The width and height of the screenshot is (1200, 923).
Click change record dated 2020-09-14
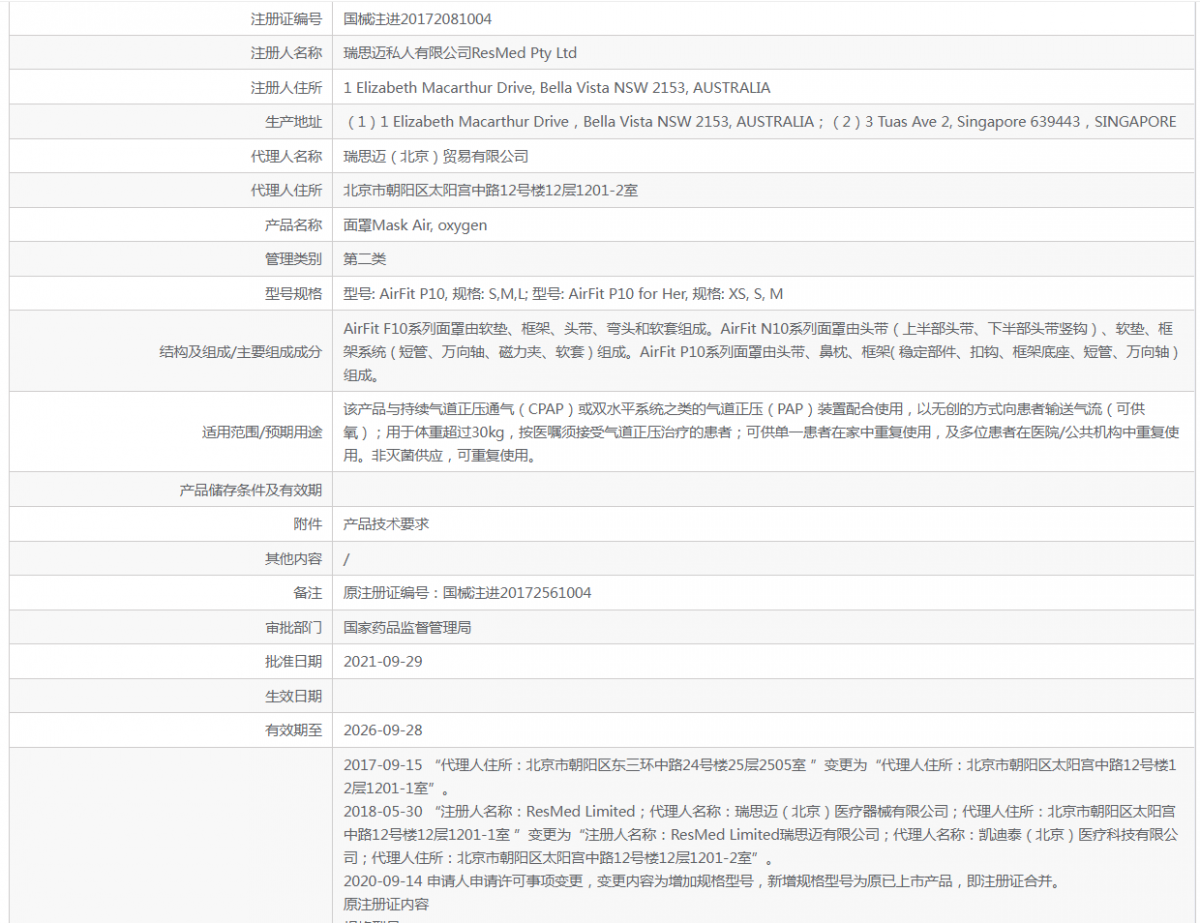pyautogui.click(x=701, y=881)
